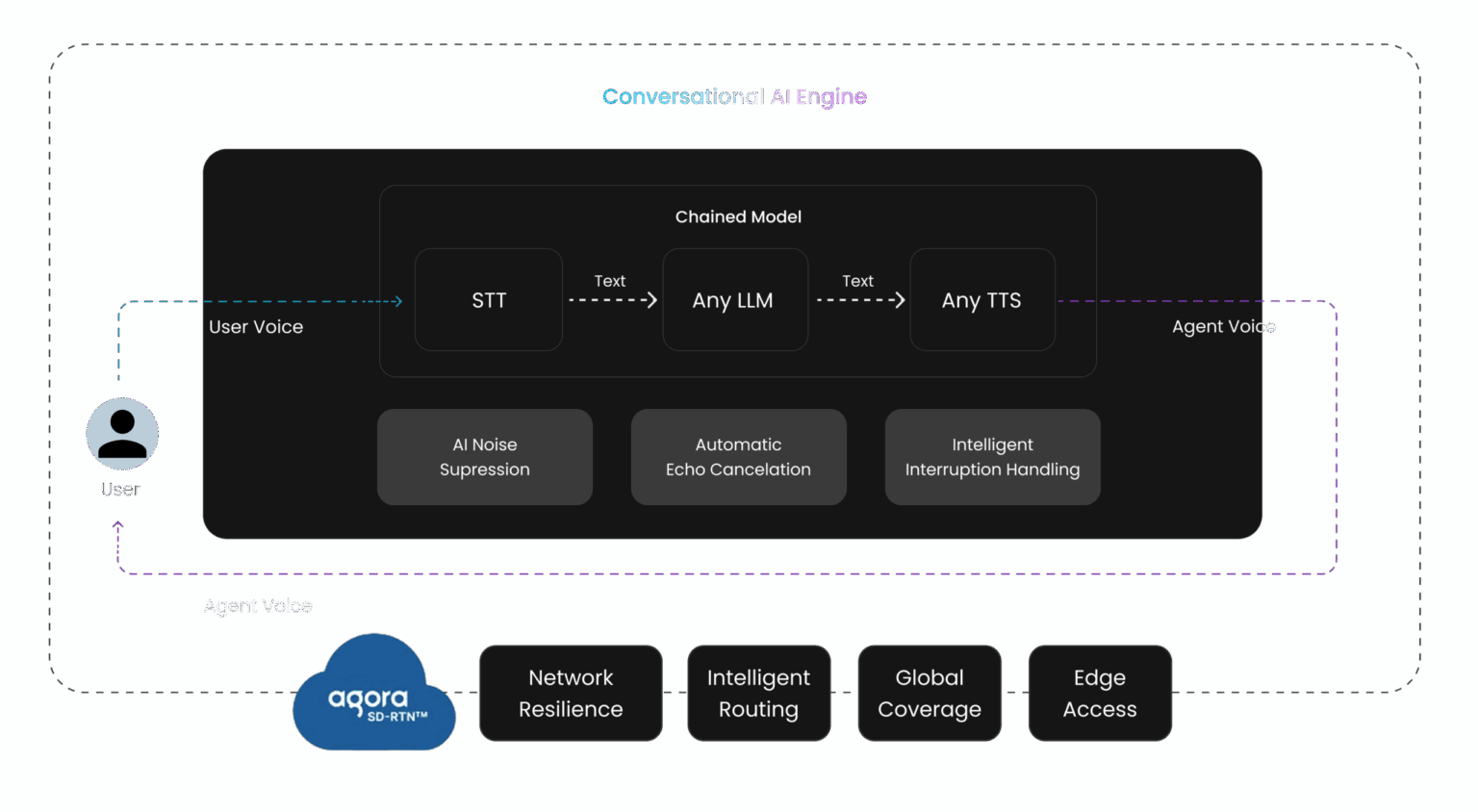Screen dimensions: 1478x812
Task: Click the arrow between Any LLM and Any TTS
Action: pyautogui.click(x=861, y=300)
